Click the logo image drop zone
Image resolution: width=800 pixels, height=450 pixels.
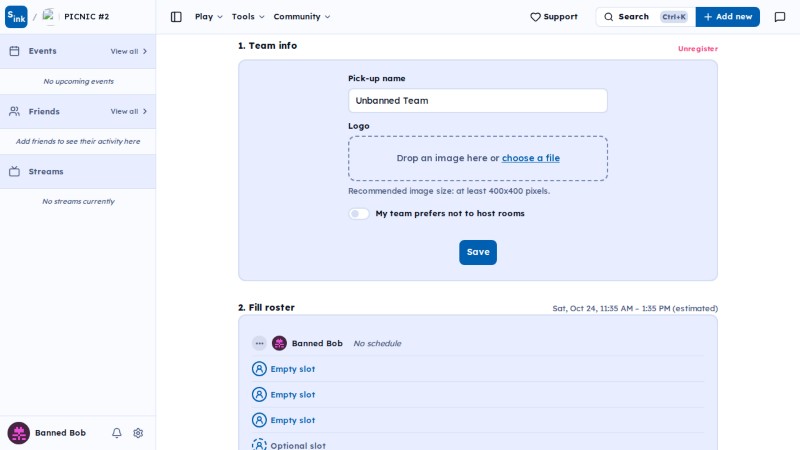click(478, 158)
